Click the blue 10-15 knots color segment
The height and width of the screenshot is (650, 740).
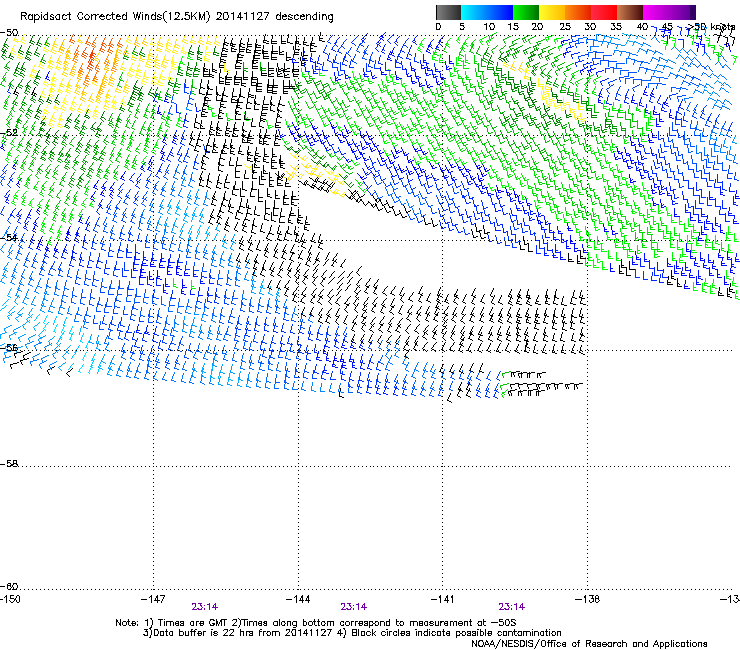(500, 12)
